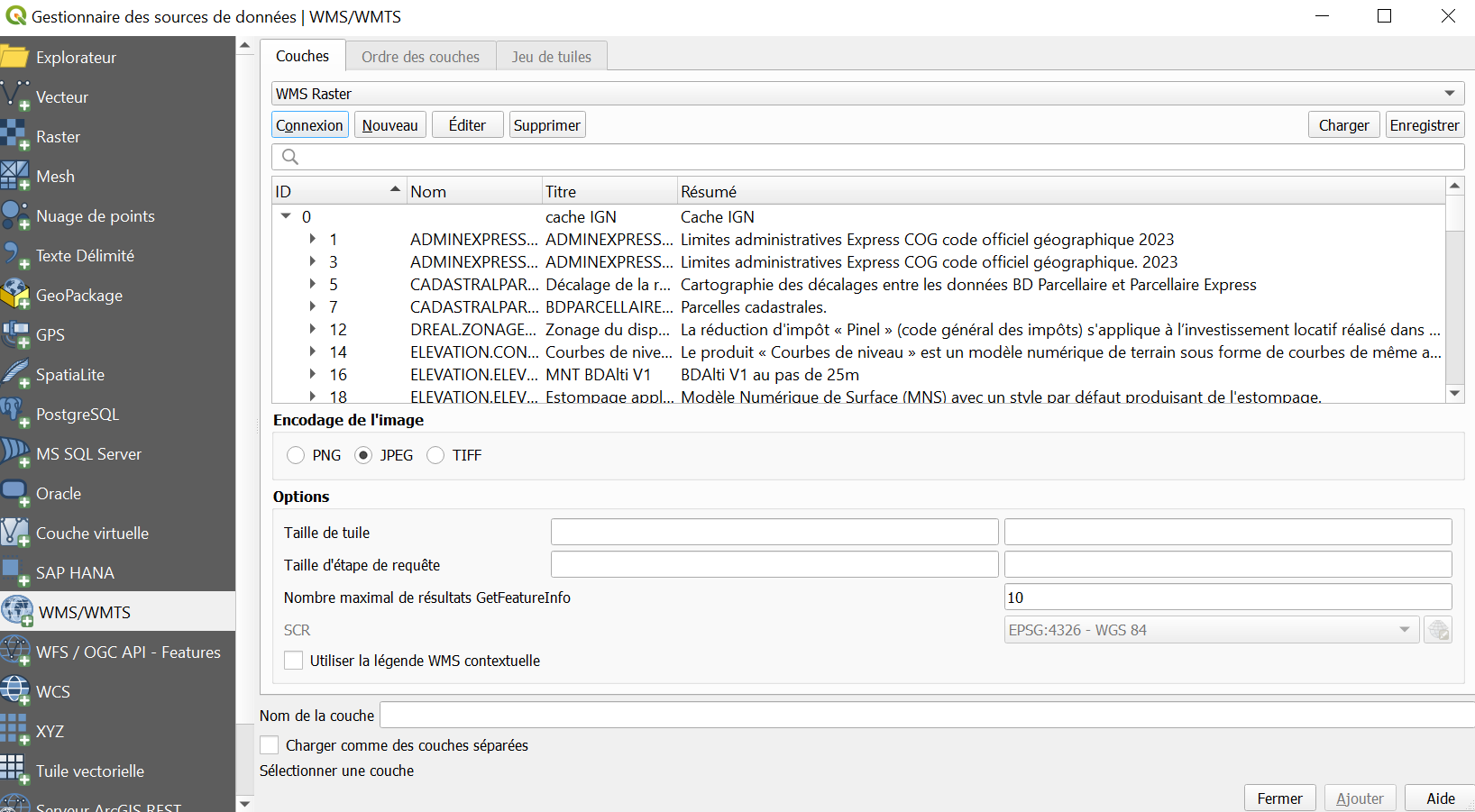The width and height of the screenshot is (1475, 812).
Task: Switch to the Ordre des couches tab
Action: click(x=420, y=56)
